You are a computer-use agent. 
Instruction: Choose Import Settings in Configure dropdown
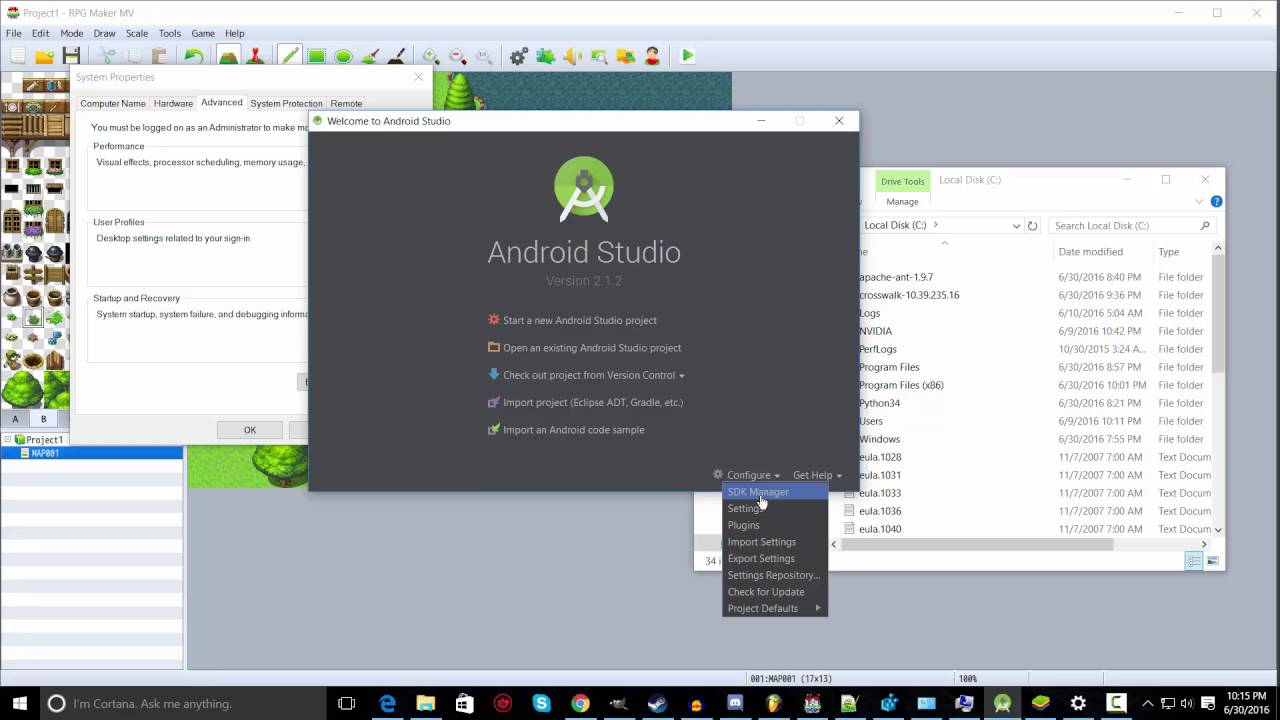775,542
